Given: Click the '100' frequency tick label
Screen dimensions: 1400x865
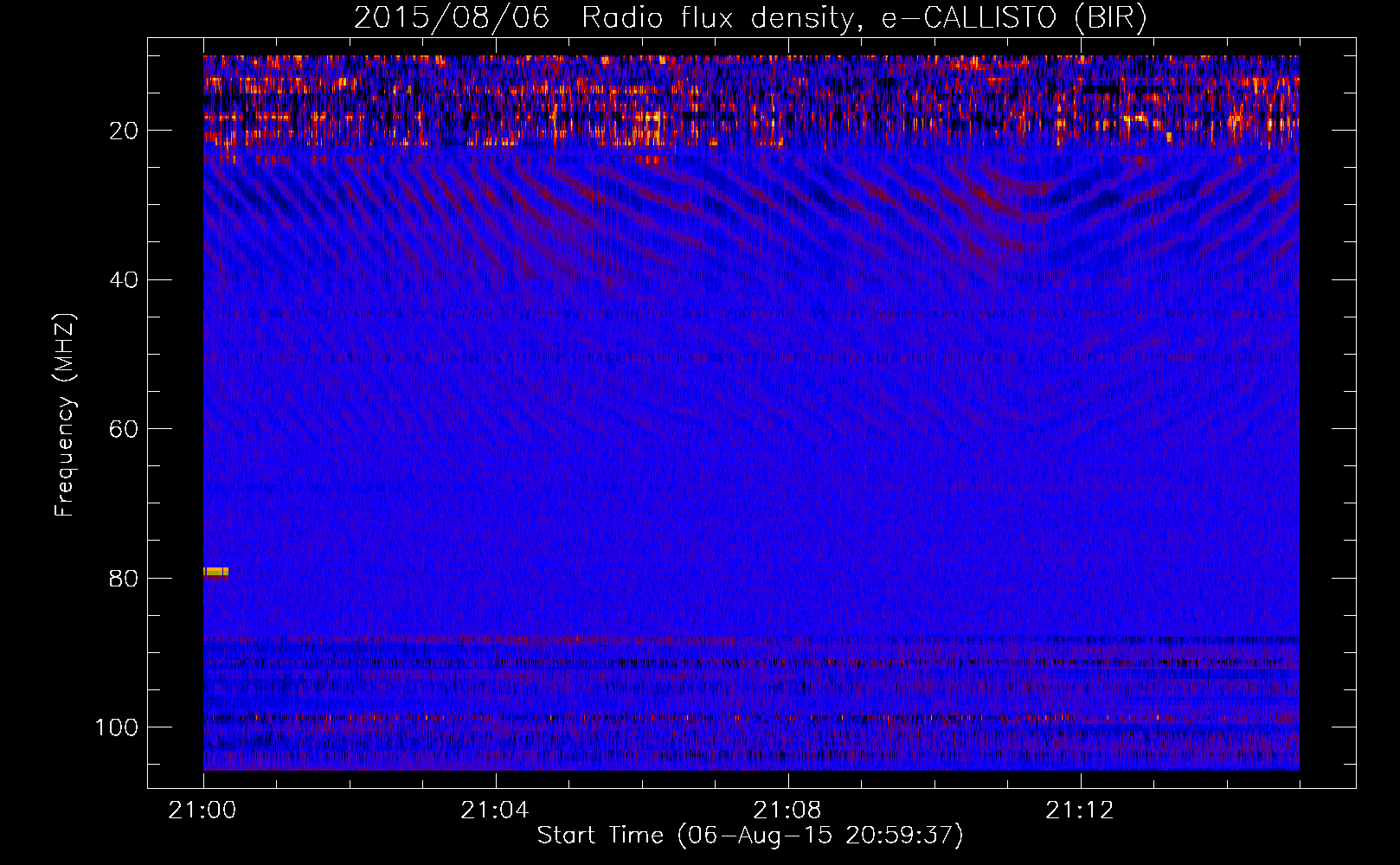Looking at the screenshot, I should [x=117, y=727].
